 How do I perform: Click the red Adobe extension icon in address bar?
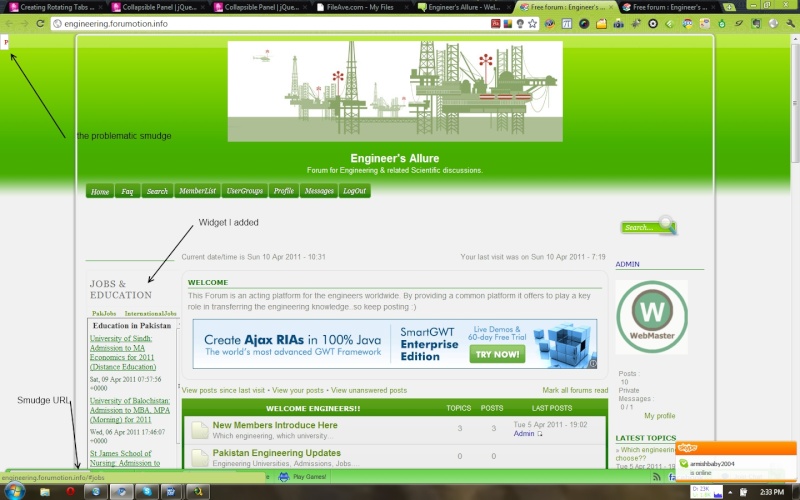(x=495, y=23)
